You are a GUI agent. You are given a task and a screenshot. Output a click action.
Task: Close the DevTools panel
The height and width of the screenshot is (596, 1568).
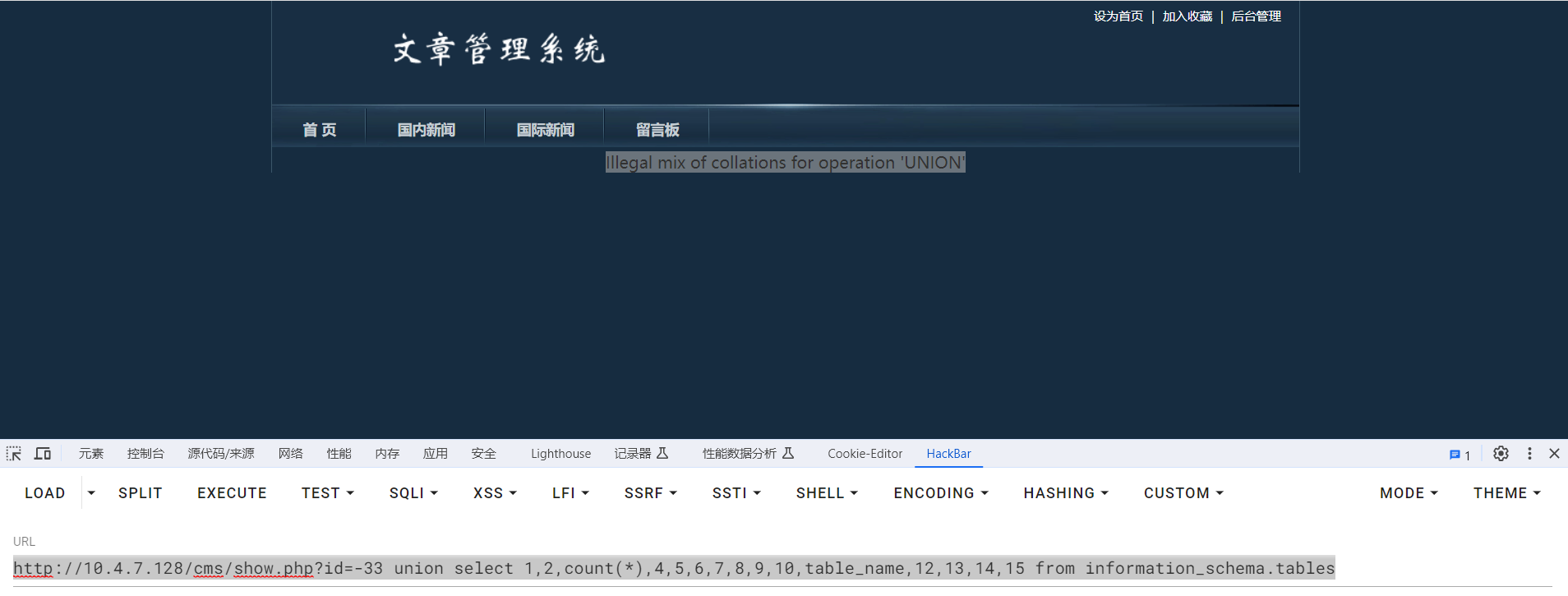coord(1554,454)
